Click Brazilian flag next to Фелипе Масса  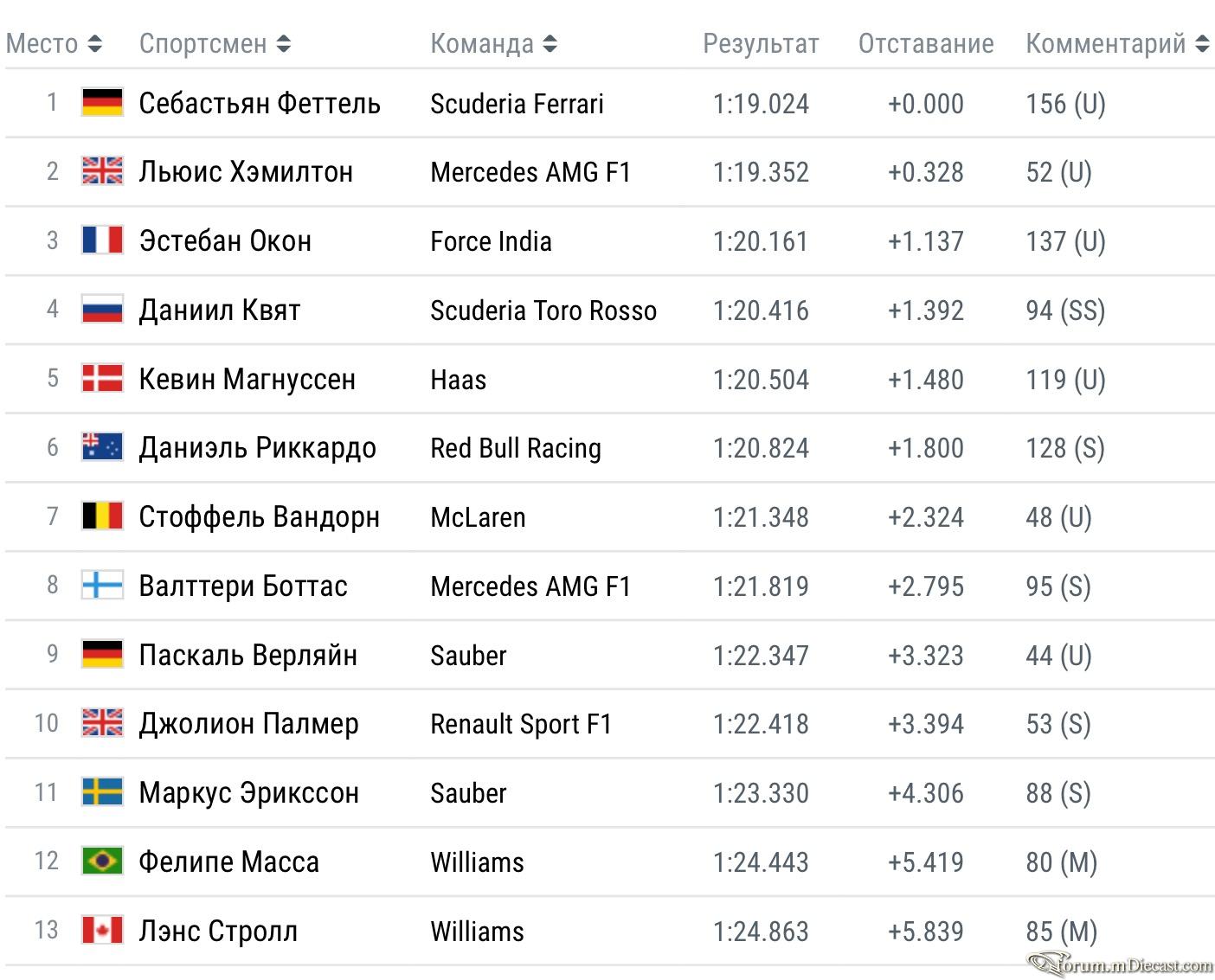(x=102, y=861)
